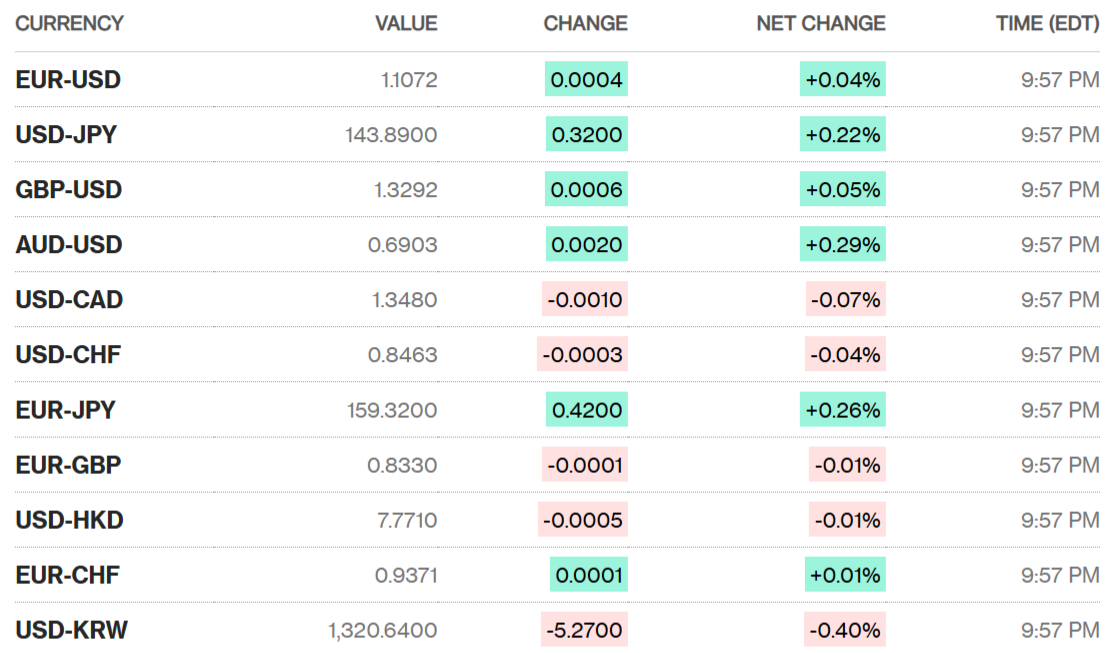The width and height of the screenshot is (1116, 653).
Task: Open the USD-HKD currency pair
Action: tap(69, 520)
